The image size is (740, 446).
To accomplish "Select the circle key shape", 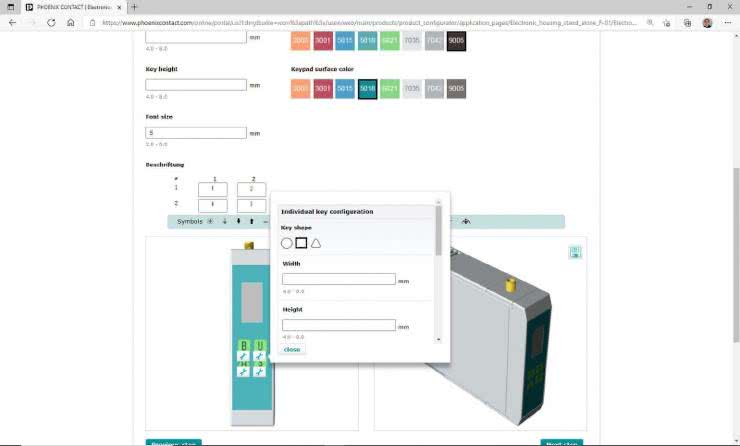I will (x=287, y=243).
